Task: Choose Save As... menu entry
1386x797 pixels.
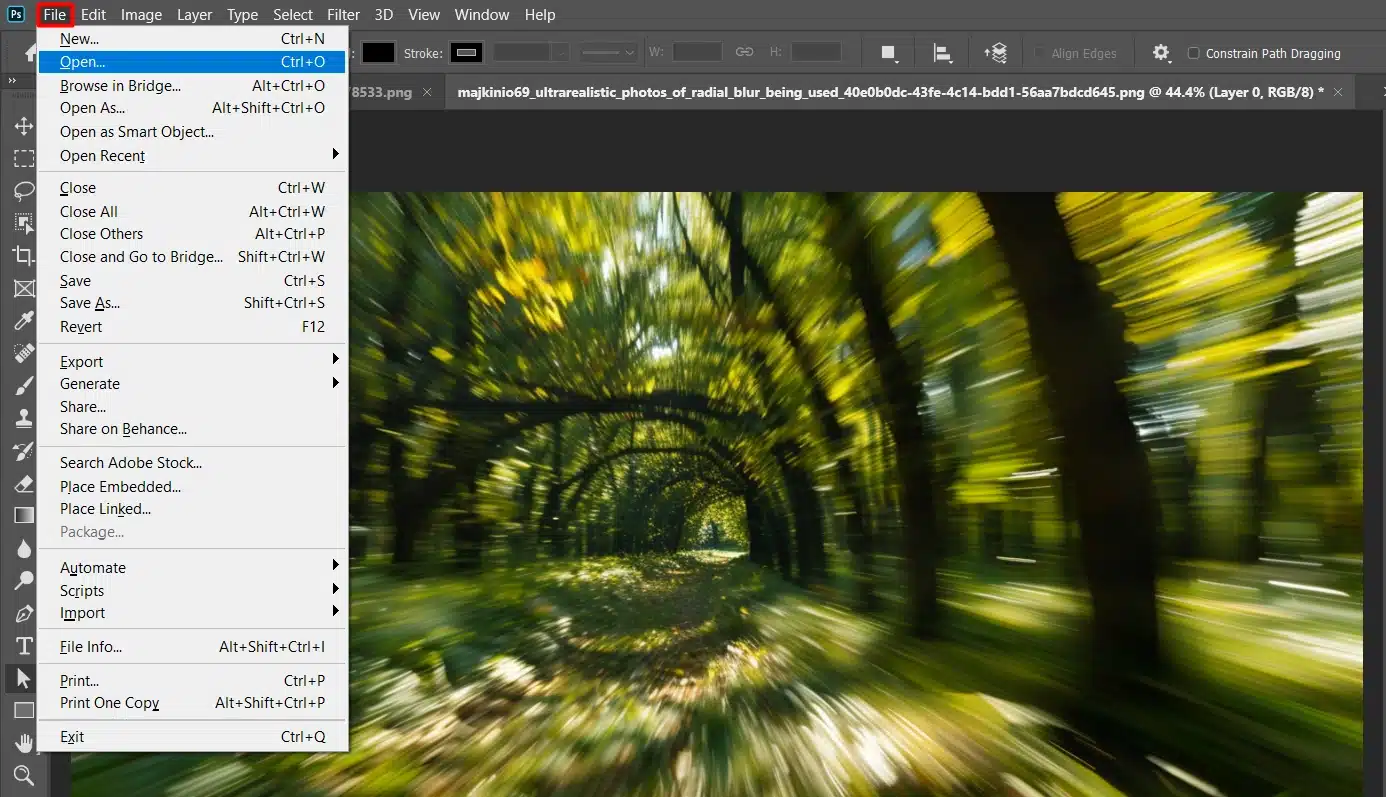Action: pyautogui.click(x=192, y=303)
